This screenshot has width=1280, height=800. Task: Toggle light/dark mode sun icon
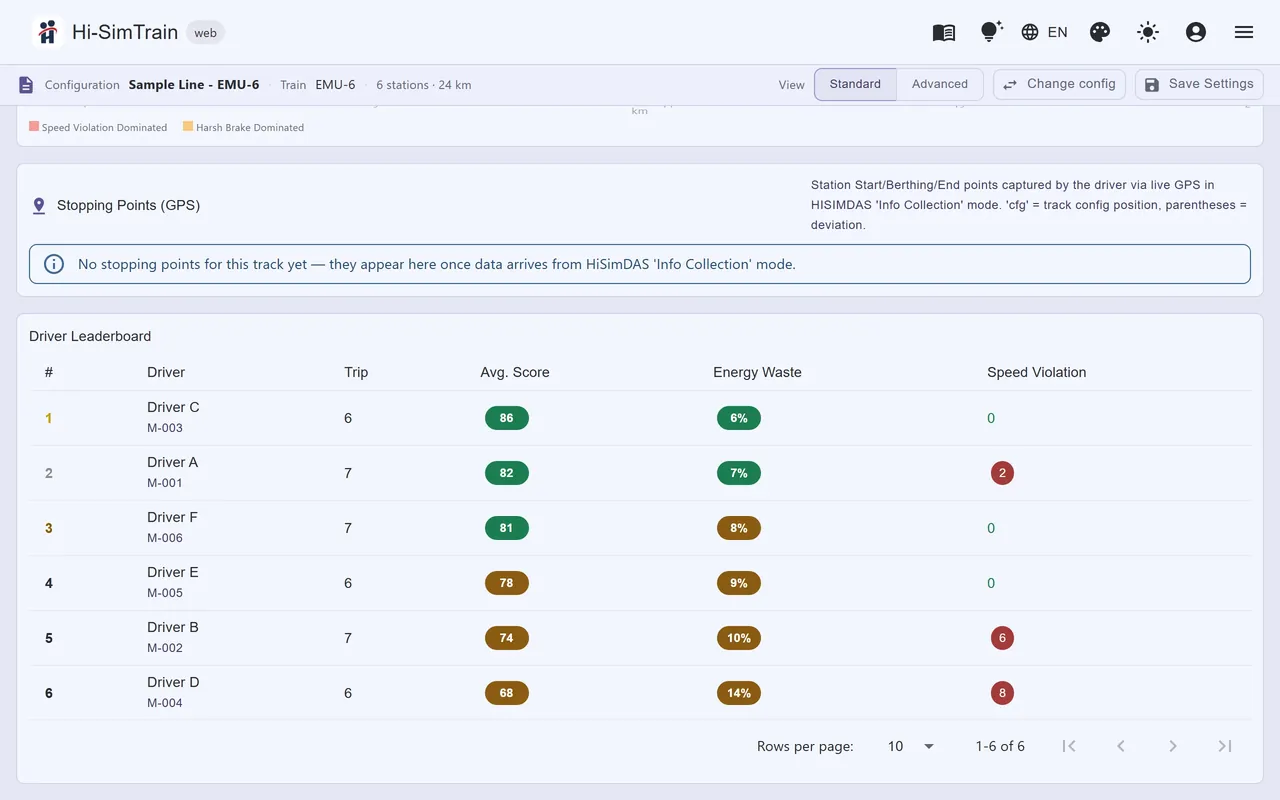tap(1148, 32)
